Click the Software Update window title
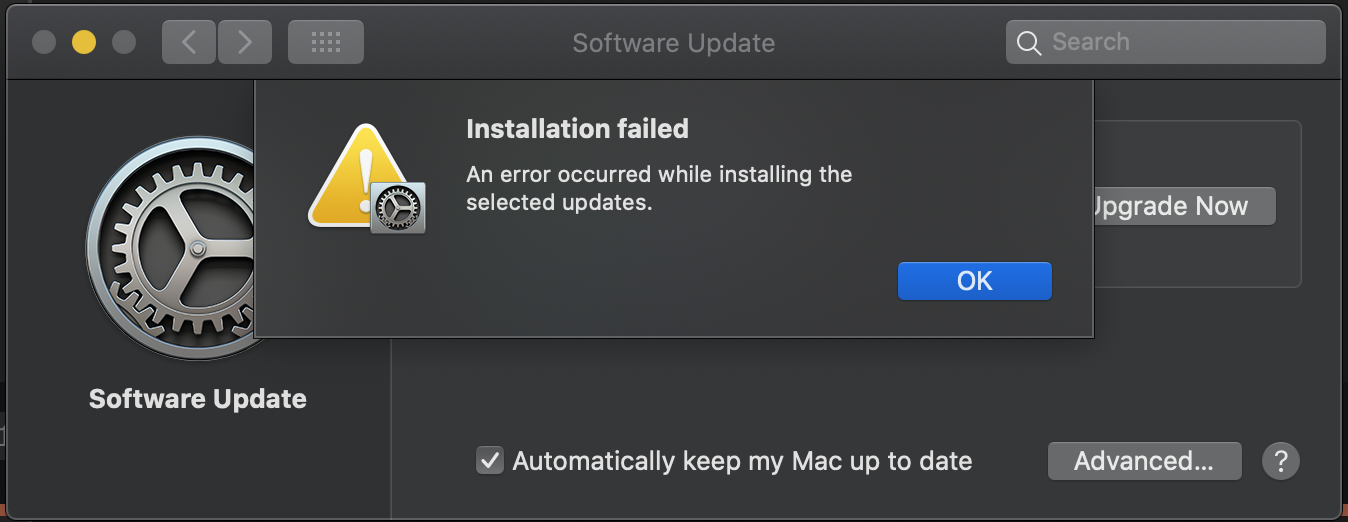This screenshot has width=1348, height=522. [x=673, y=43]
